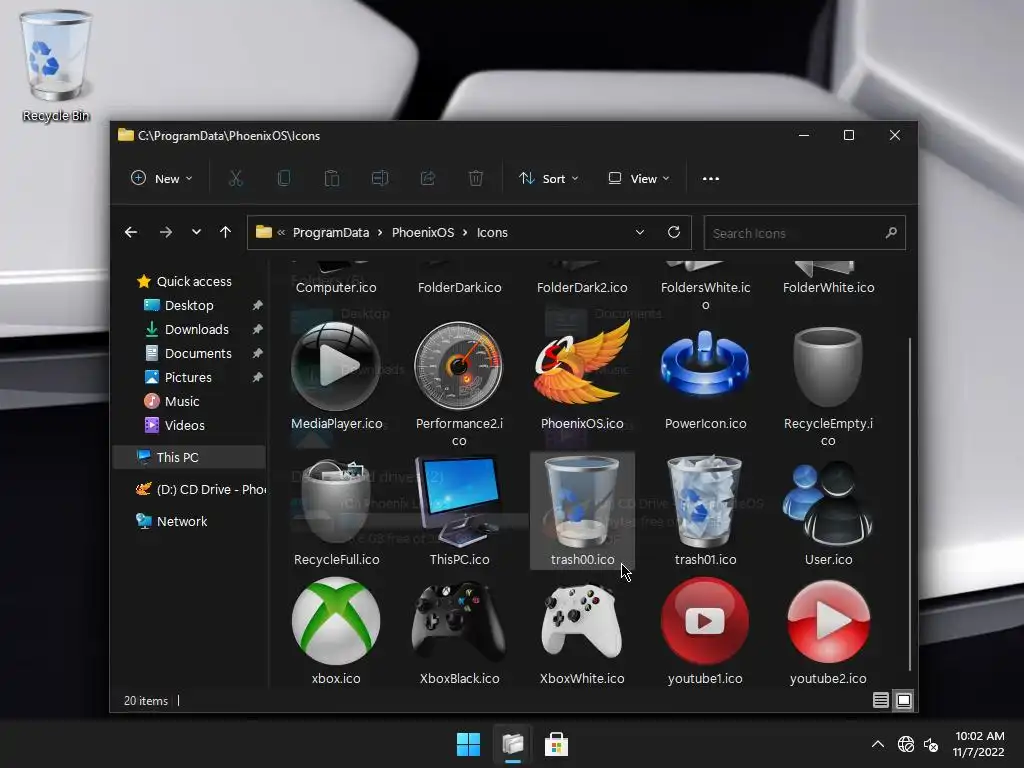This screenshot has width=1024, height=768.
Task: Open Microsoft Store from taskbar
Action: [556, 744]
